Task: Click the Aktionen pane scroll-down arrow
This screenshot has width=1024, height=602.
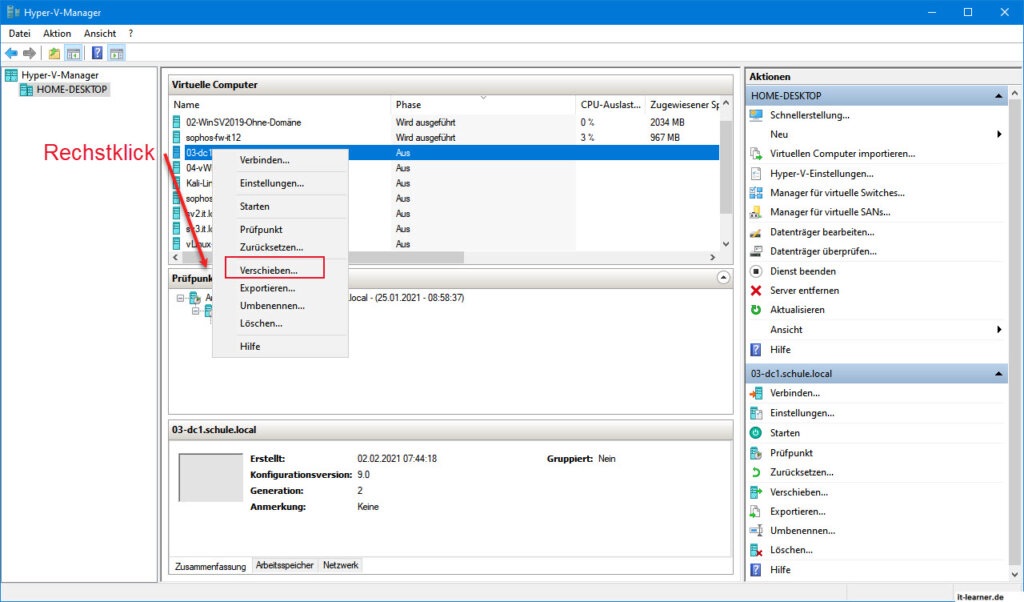Action: [1014, 575]
